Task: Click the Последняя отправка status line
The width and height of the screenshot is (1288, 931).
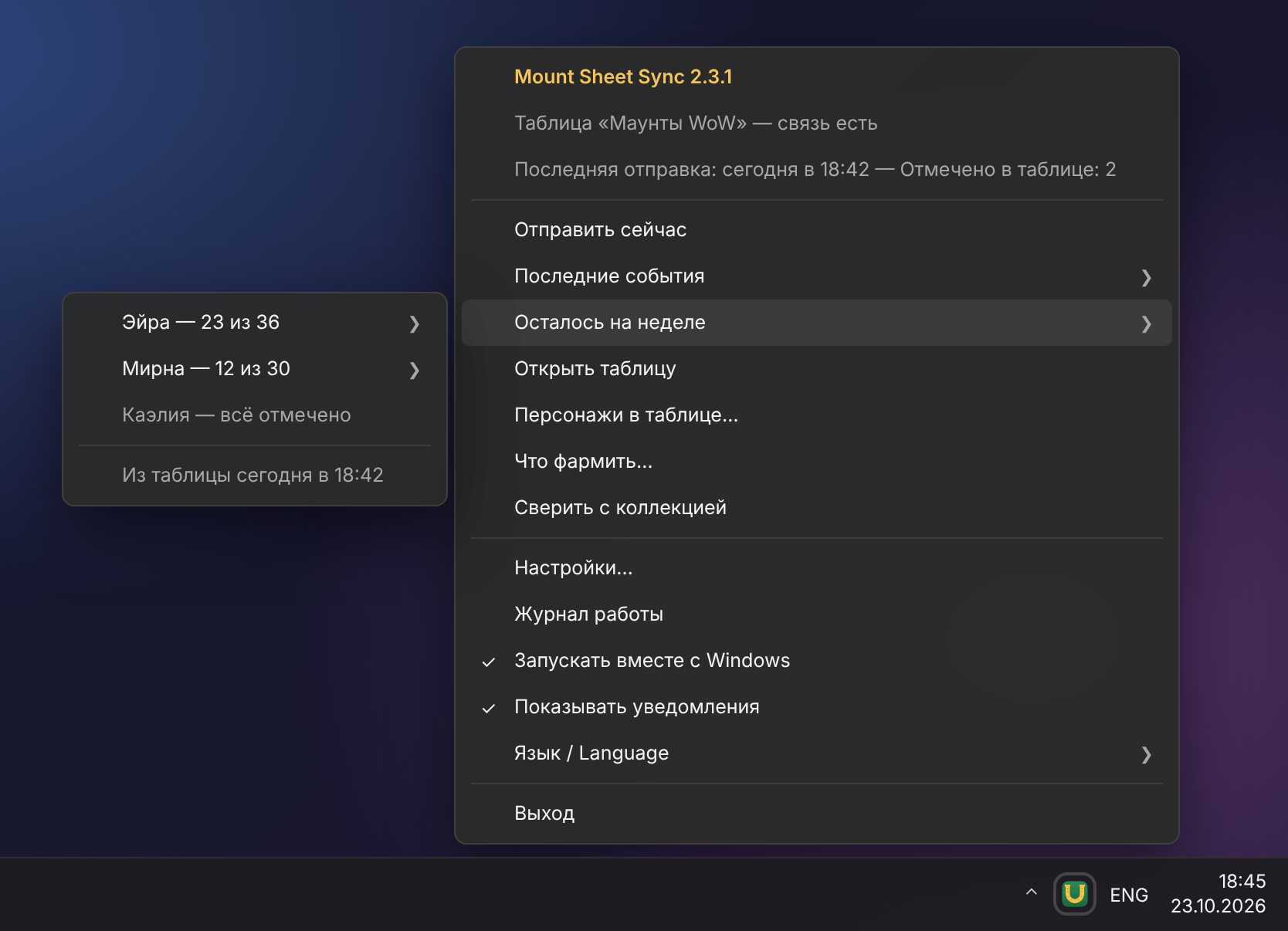Action: pos(815,170)
